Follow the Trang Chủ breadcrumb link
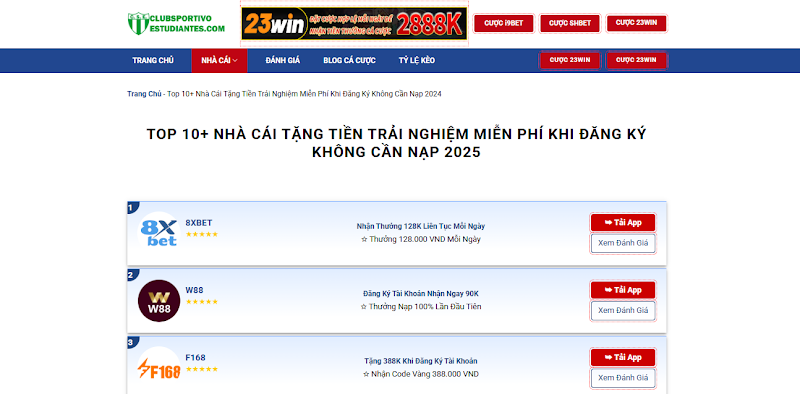The height and width of the screenshot is (394, 800). click(144, 94)
